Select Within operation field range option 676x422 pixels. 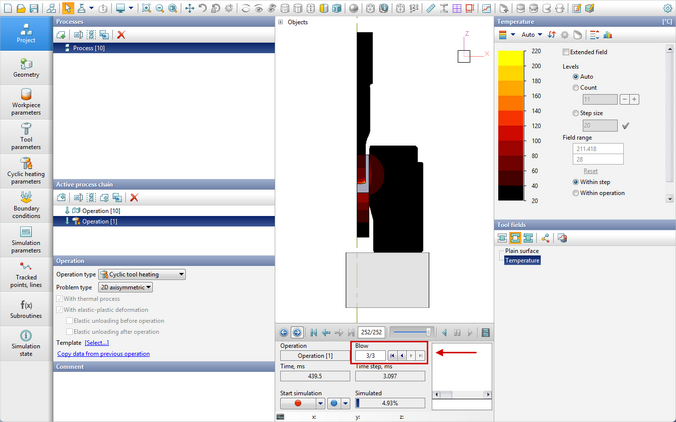pos(576,193)
